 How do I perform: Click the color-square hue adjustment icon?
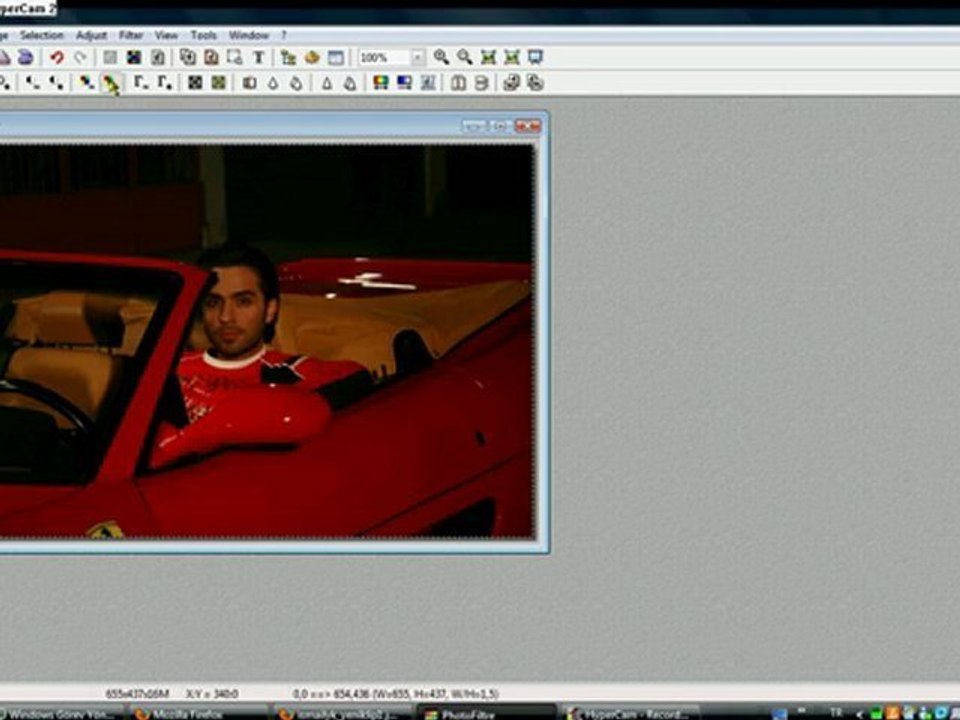point(380,83)
